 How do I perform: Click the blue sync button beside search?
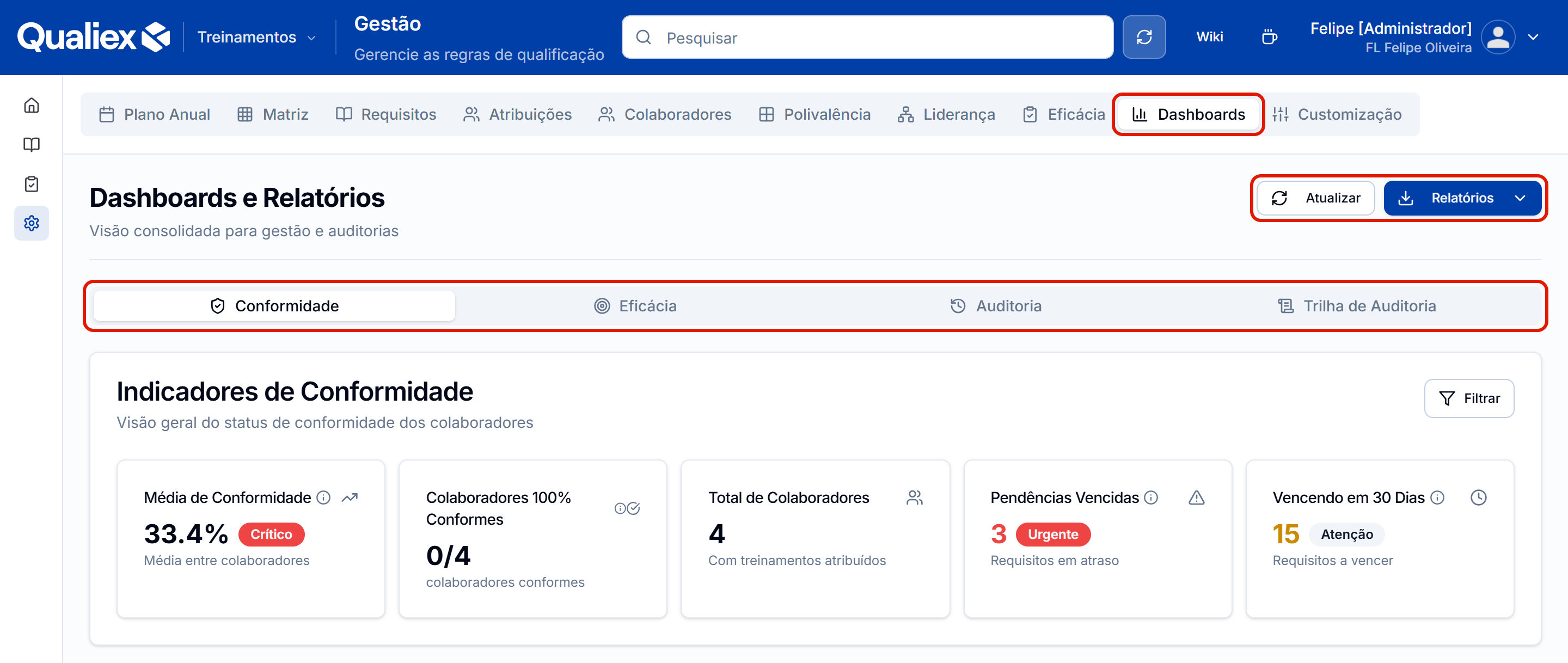coord(1144,37)
